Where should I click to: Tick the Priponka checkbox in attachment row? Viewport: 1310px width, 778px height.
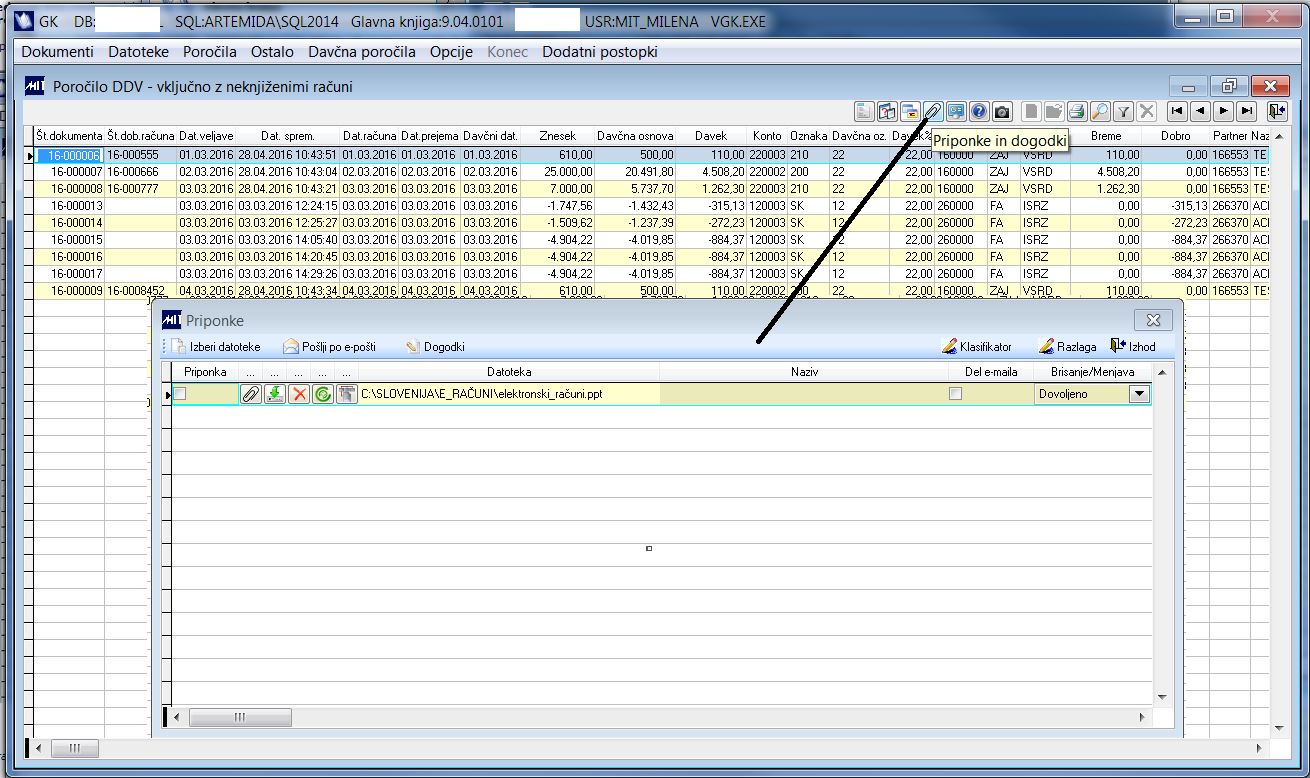pos(180,394)
